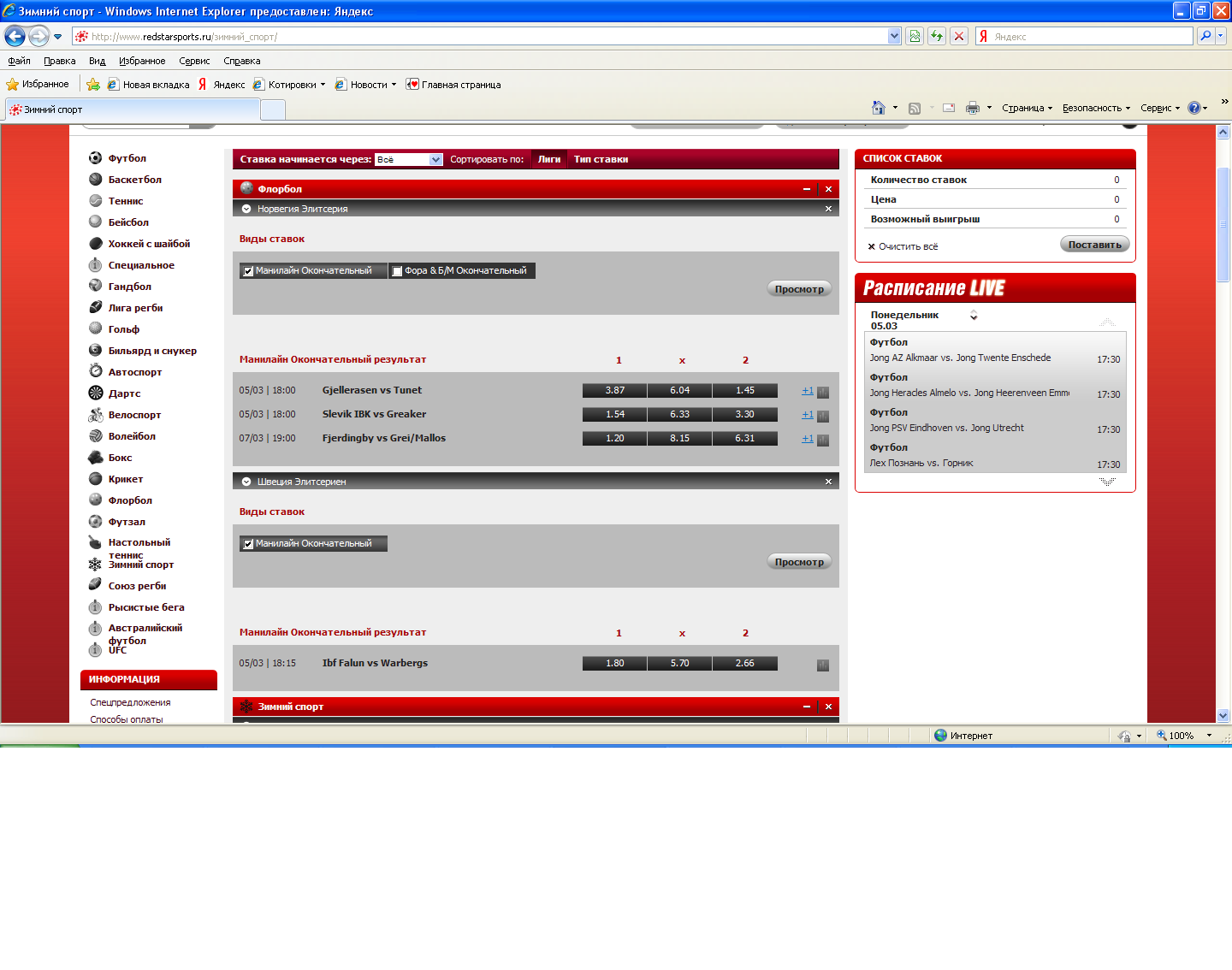Click the IE Refresh page icon
Screen dimensions: 1232x970
937,36
